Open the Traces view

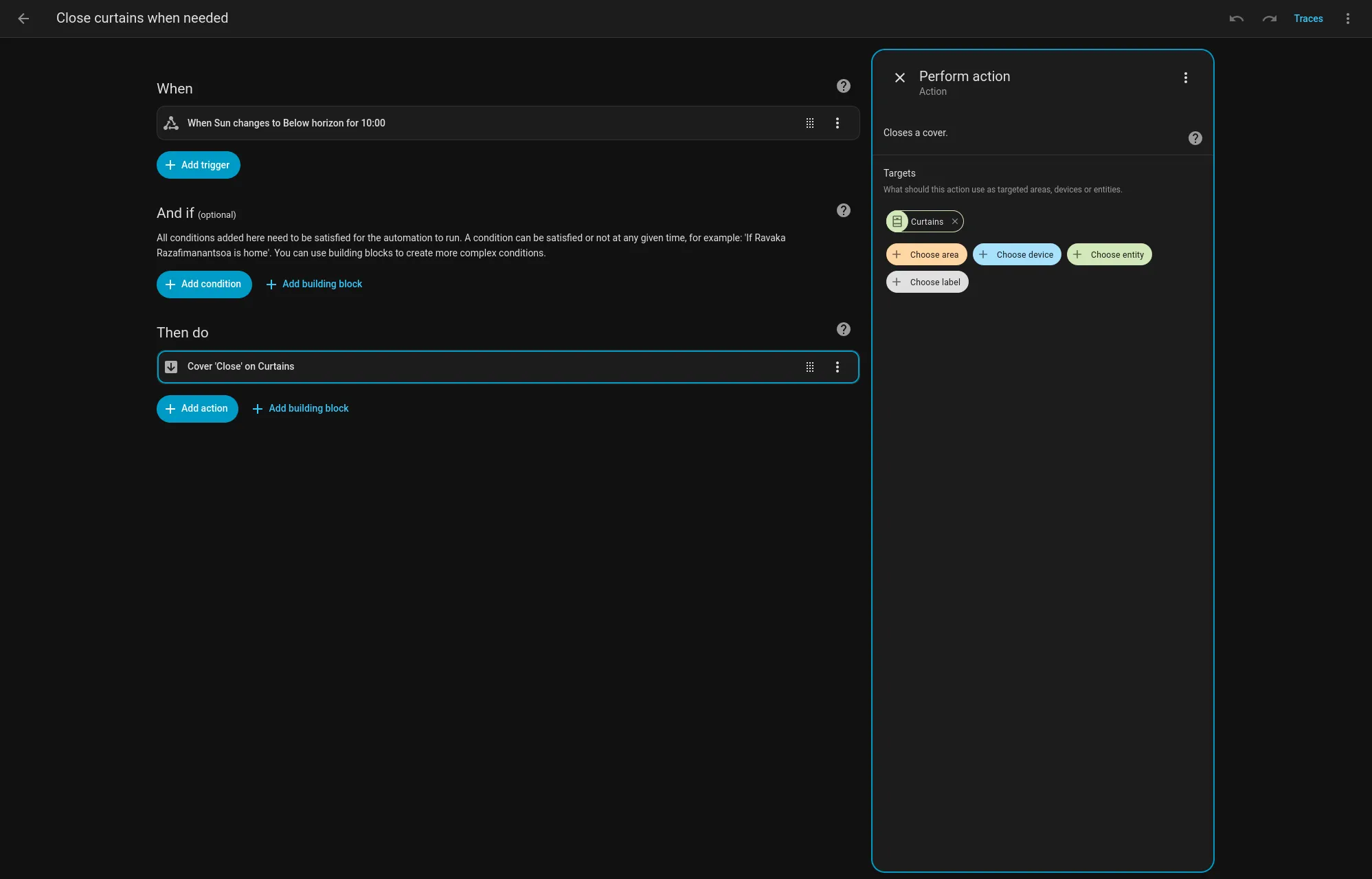(1308, 19)
